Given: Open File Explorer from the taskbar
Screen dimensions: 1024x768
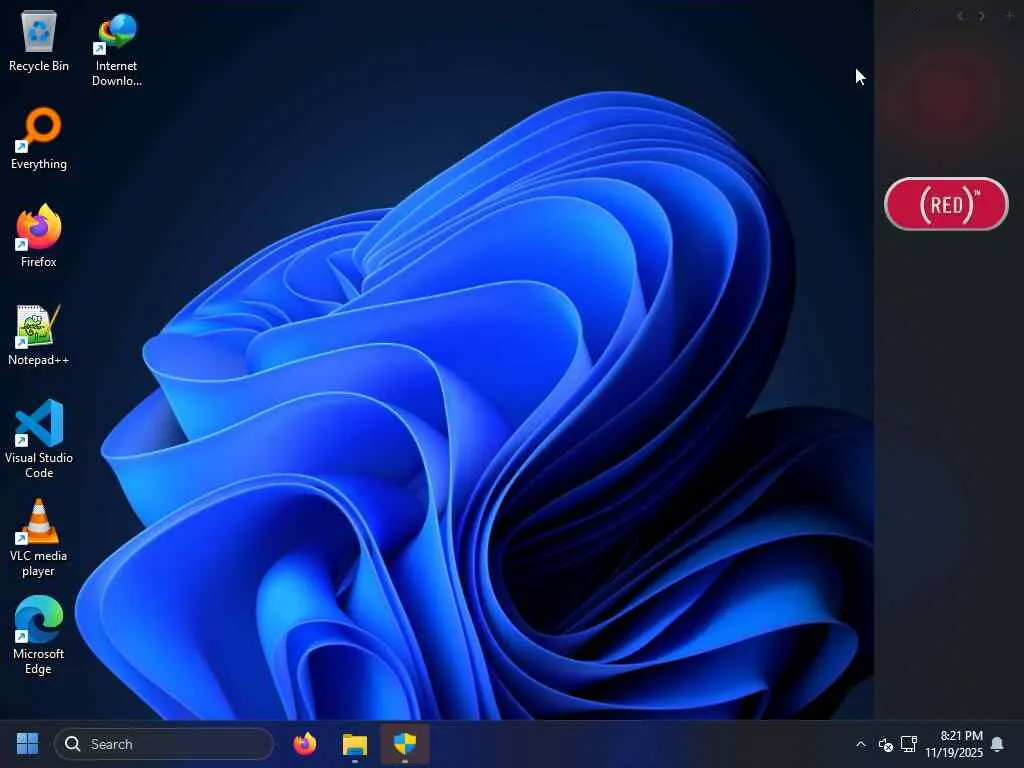Looking at the screenshot, I should pos(355,744).
